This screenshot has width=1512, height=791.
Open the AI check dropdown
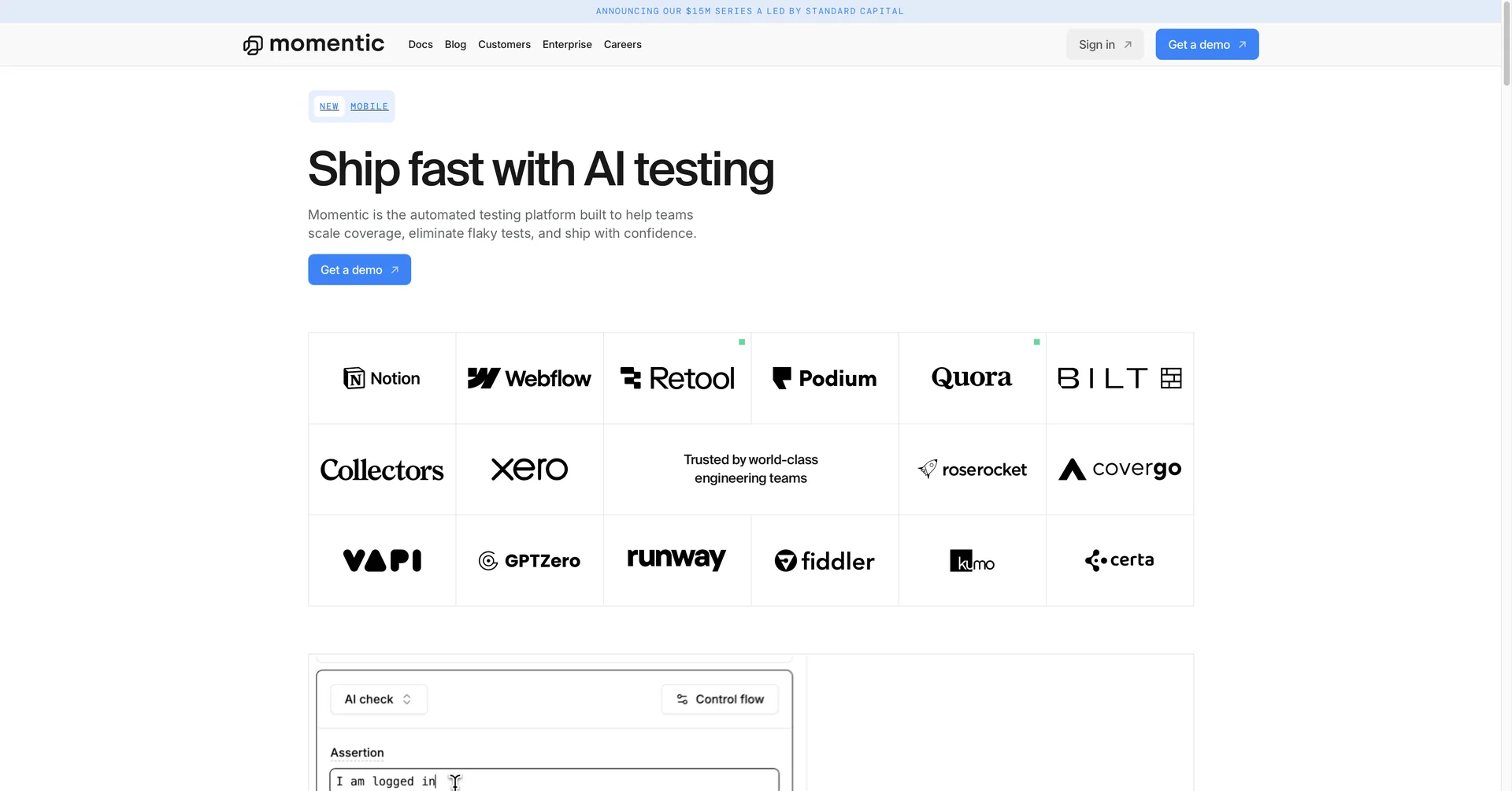point(378,699)
